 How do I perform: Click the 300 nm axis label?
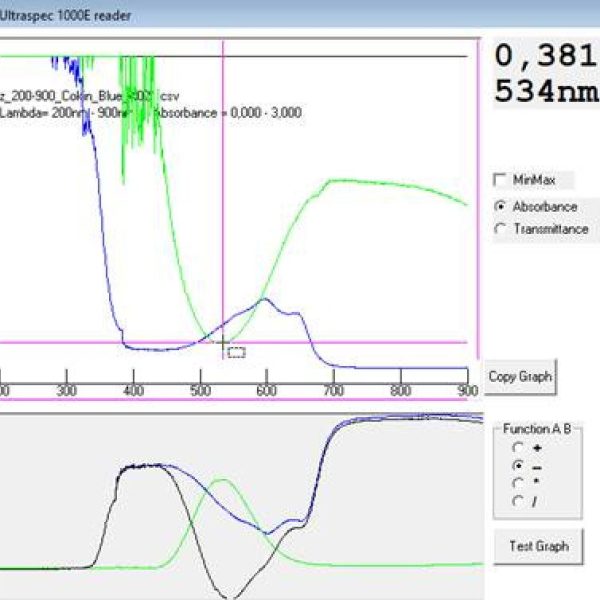67,391
